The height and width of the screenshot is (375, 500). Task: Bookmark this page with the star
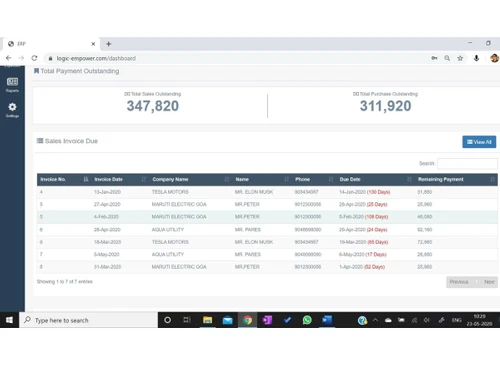tap(460, 58)
